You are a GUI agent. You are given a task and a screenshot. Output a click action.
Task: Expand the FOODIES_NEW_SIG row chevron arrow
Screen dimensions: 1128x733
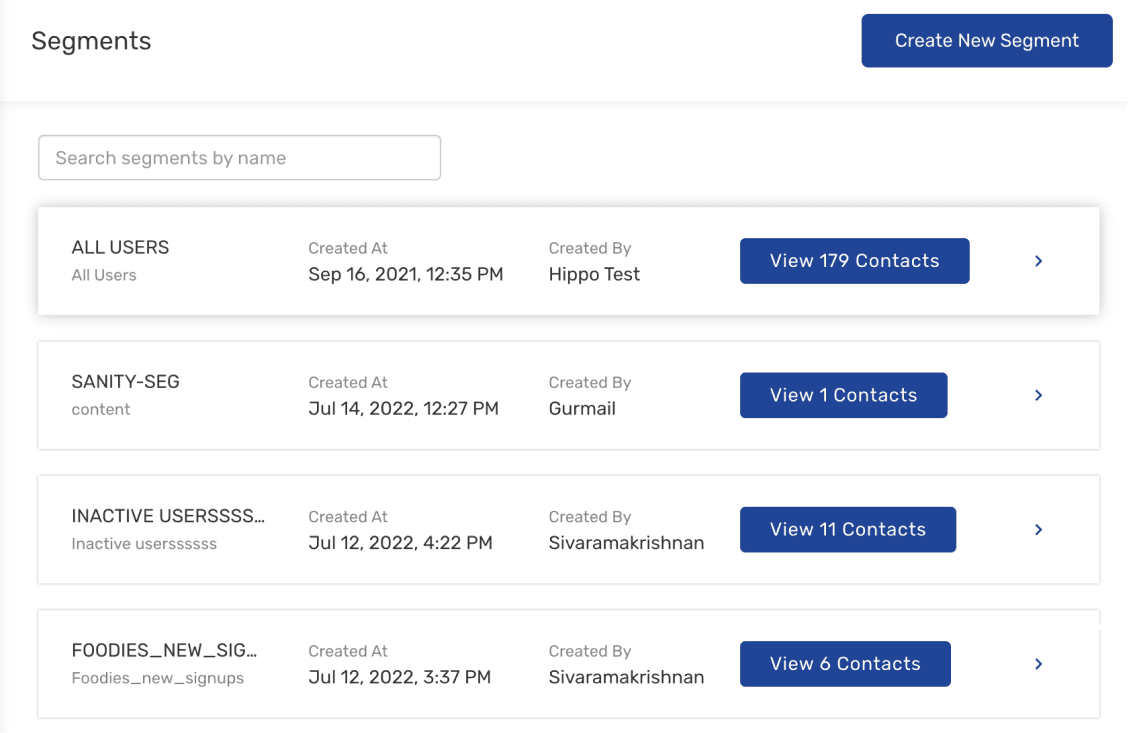(x=1038, y=664)
